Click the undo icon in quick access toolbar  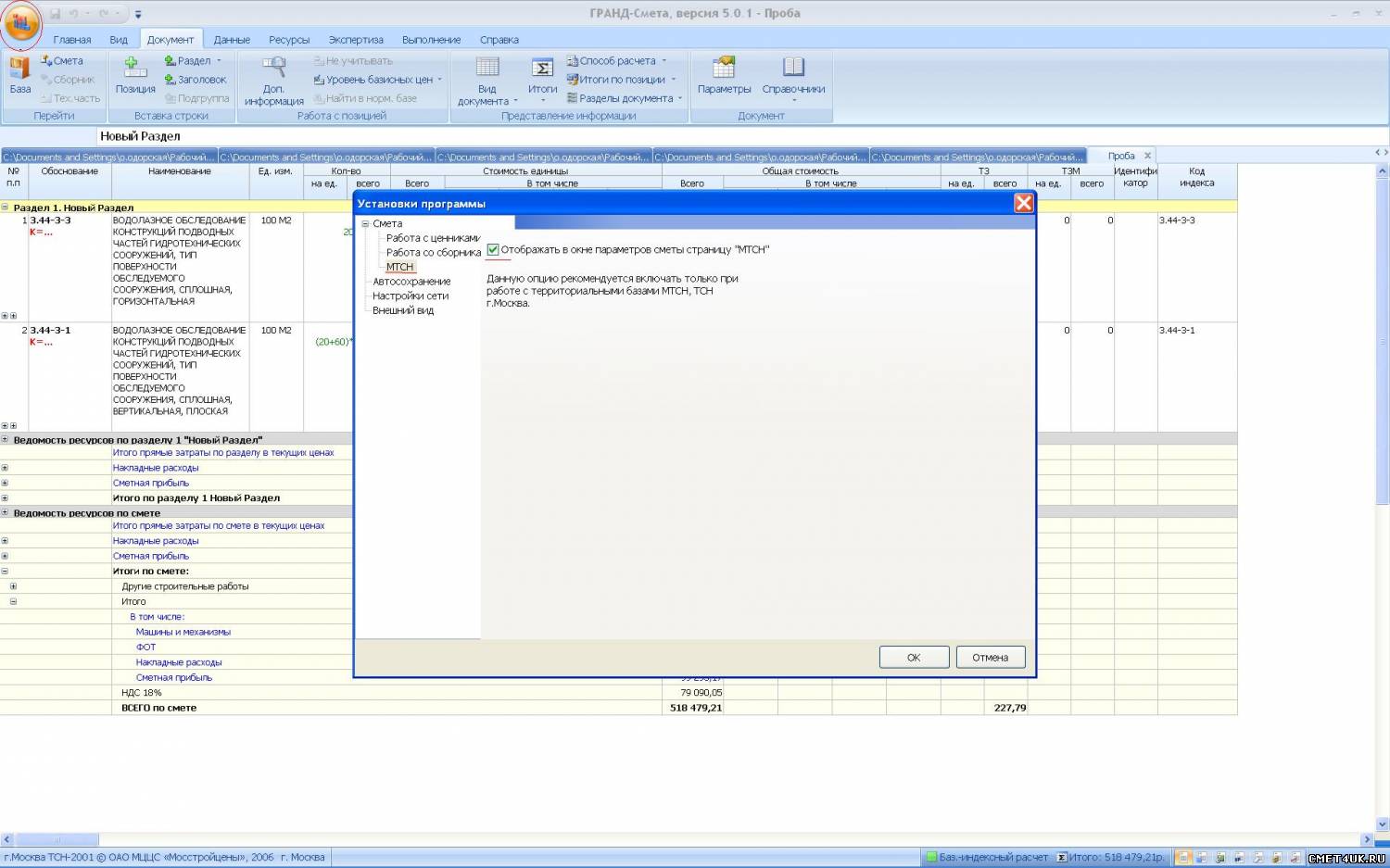tap(74, 14)
